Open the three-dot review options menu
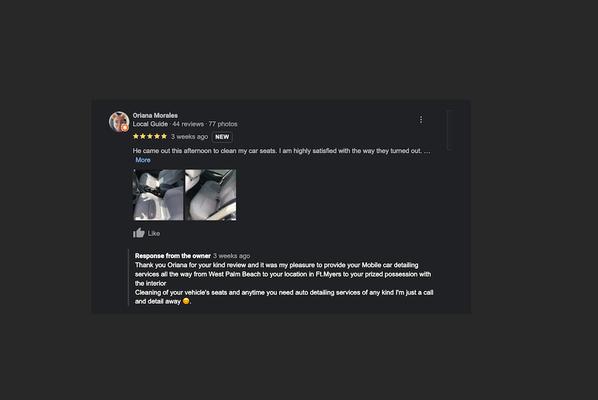 pos(421,120)
